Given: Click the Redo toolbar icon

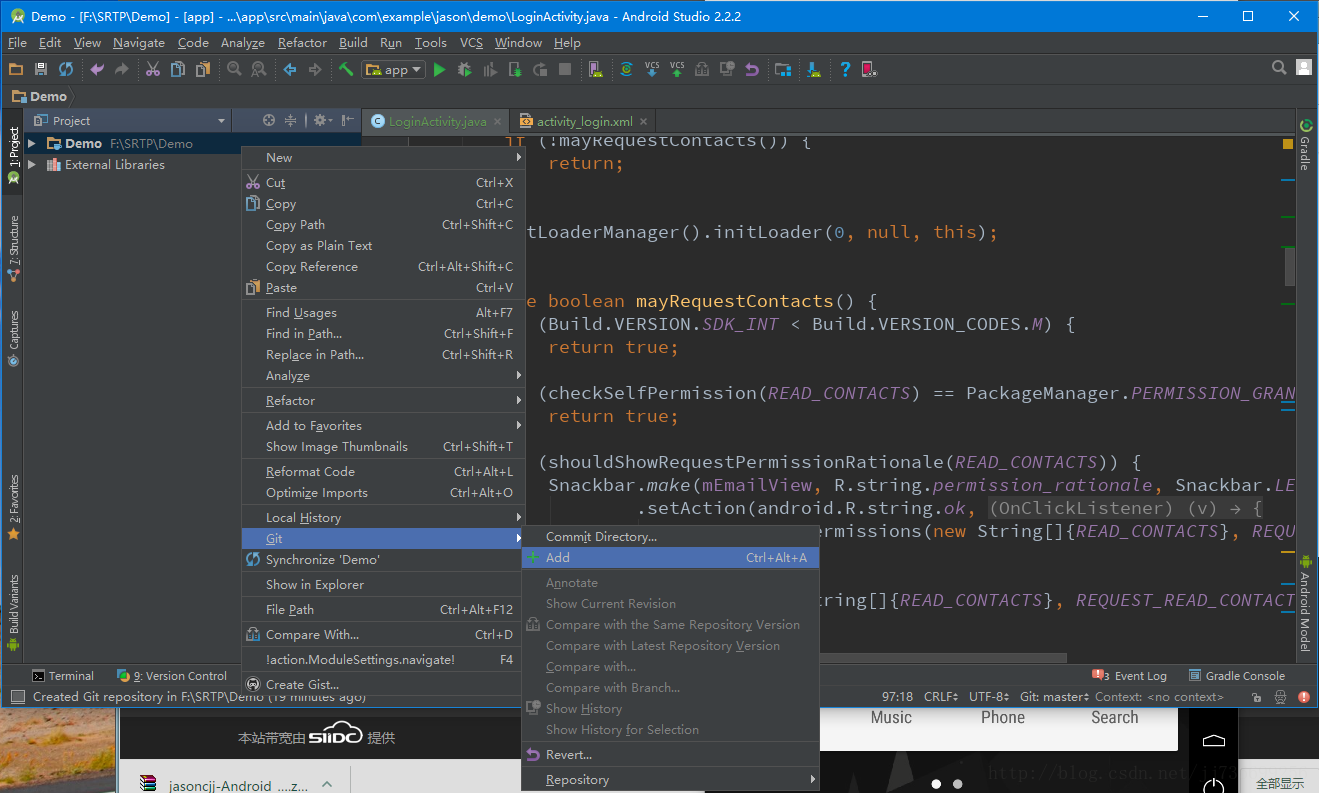Looking at the screenshot, I should (122, 69).
